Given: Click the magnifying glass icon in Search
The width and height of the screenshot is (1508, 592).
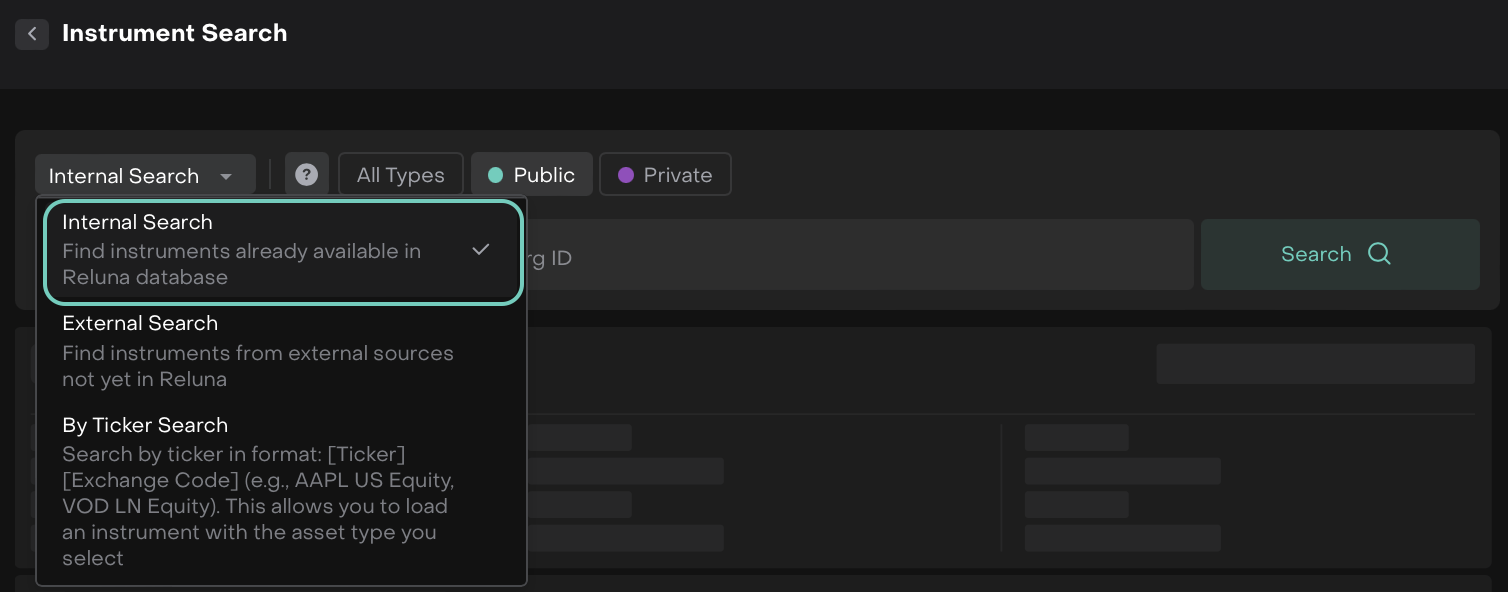Looking at the screenshot, I should coord(1379,254).
